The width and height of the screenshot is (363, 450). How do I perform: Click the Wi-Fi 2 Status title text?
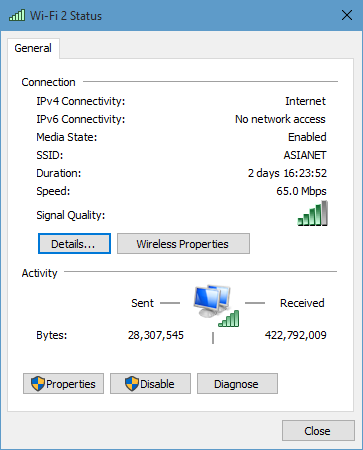pos(66,16)
